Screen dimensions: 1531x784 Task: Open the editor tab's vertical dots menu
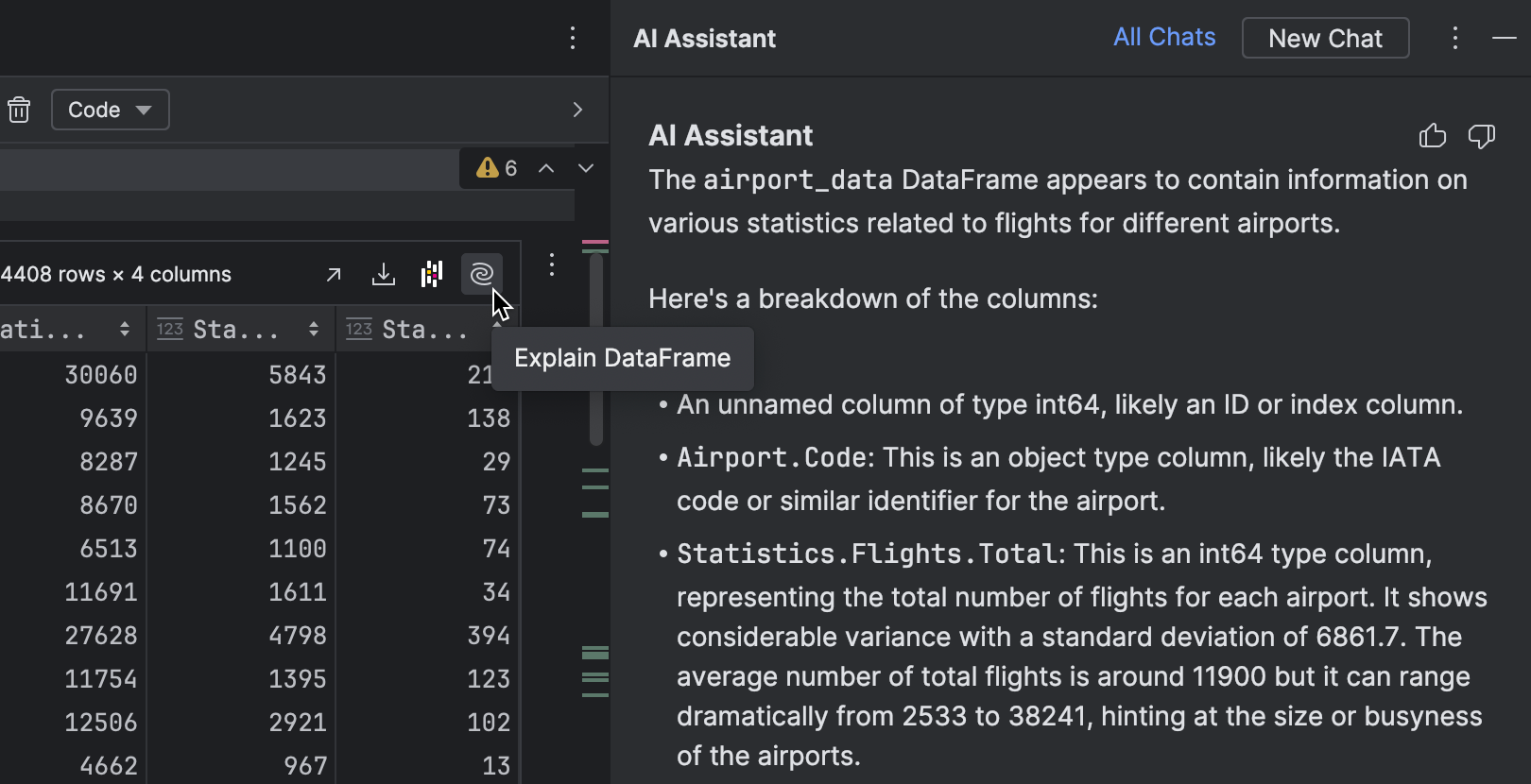[573, 38]
